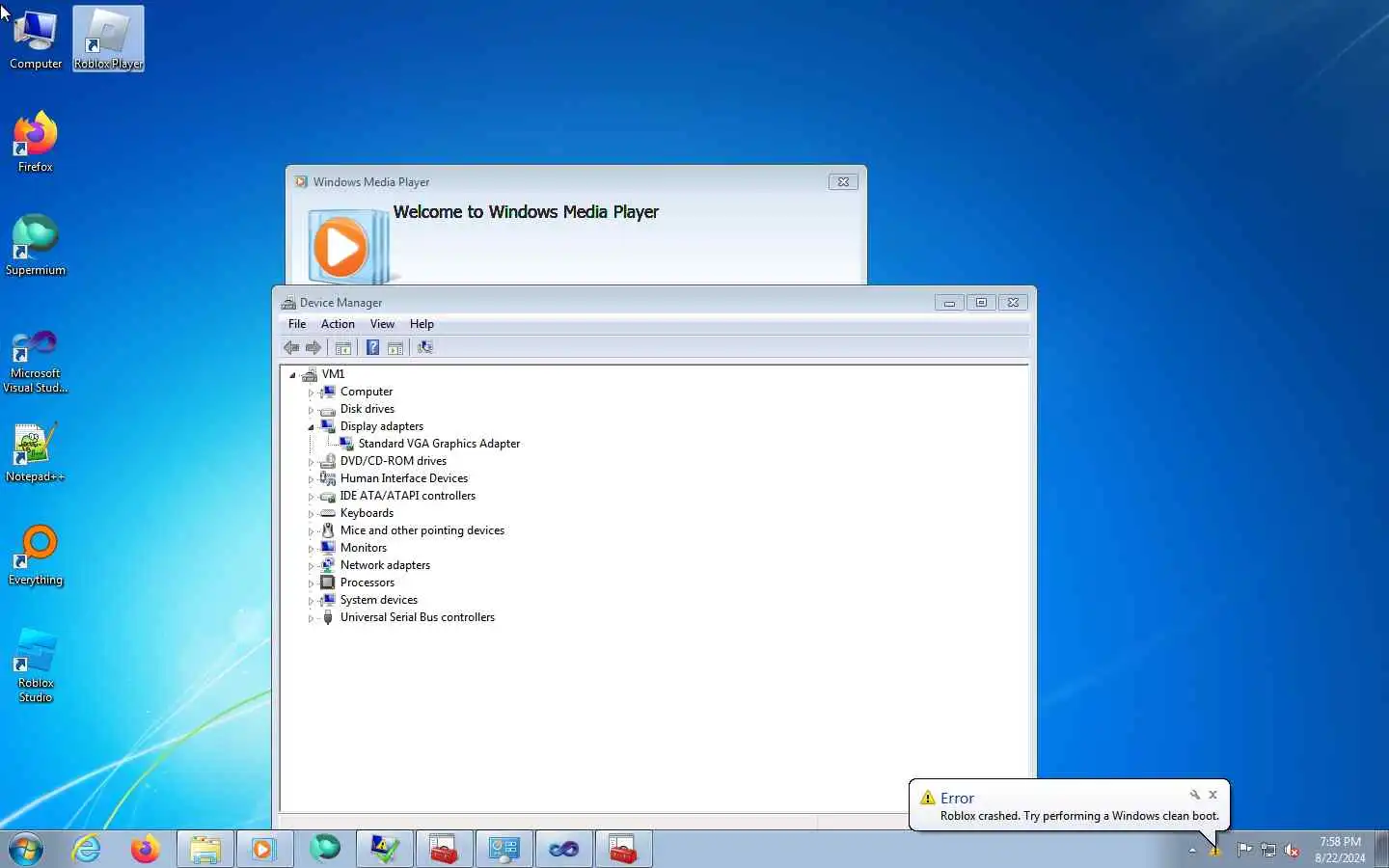Expand the System devices node arrow
Viewport: 1389px width, 868px height.
pyautogui.click(x=311, y=601)
